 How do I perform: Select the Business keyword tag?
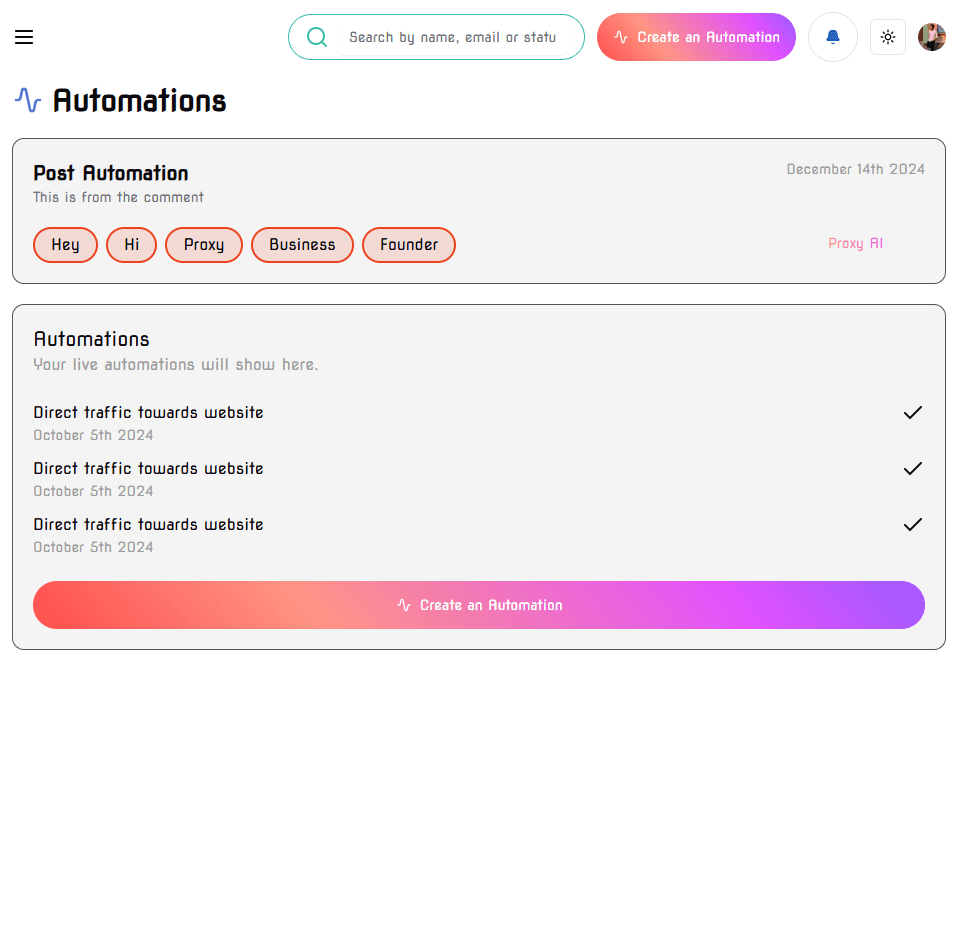click(302, 245)
